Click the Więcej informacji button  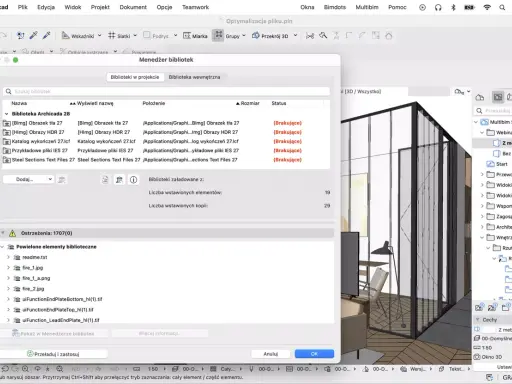(x=160, y=333)
